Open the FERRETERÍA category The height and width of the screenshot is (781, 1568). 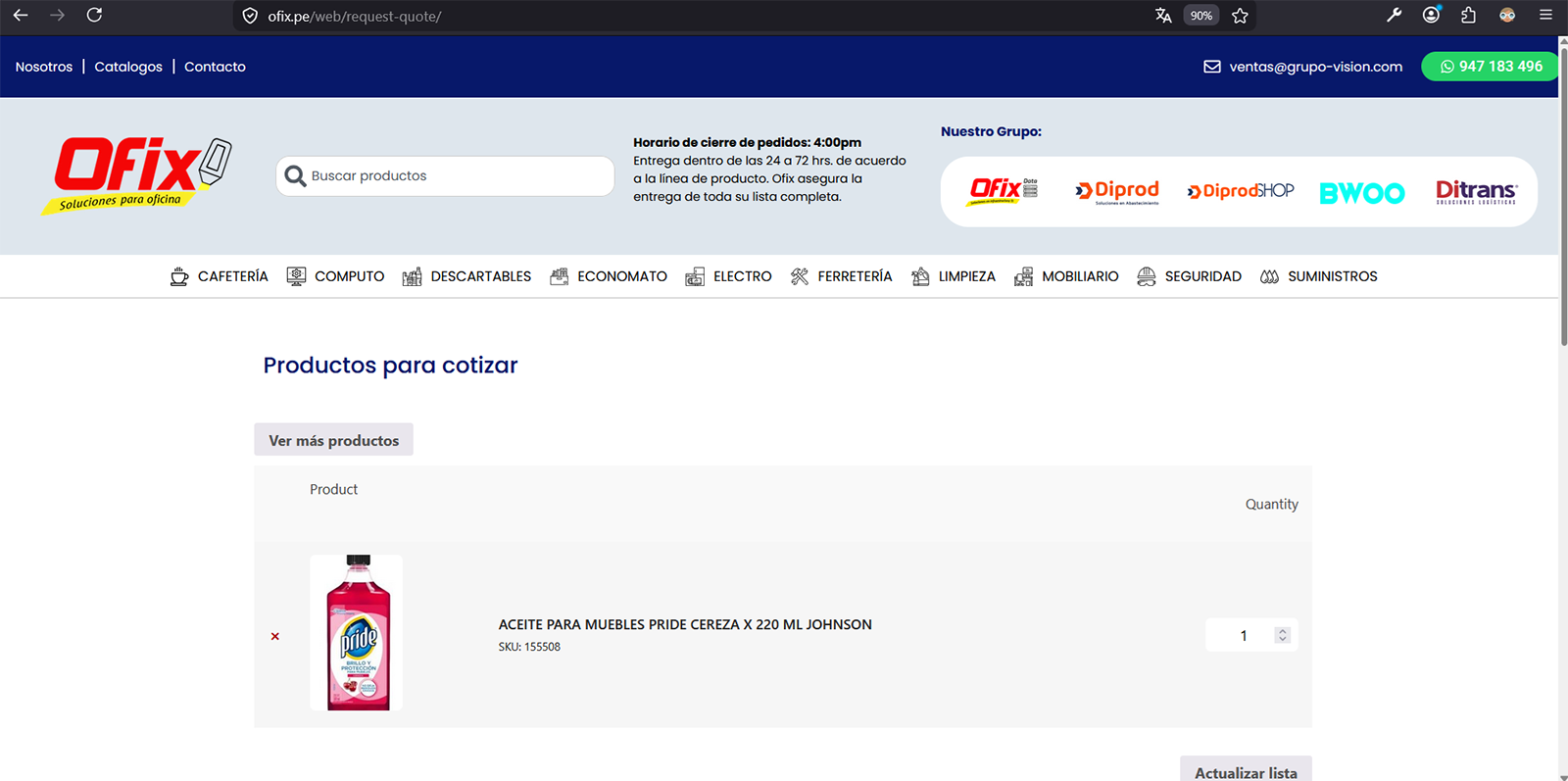(841, 276)
